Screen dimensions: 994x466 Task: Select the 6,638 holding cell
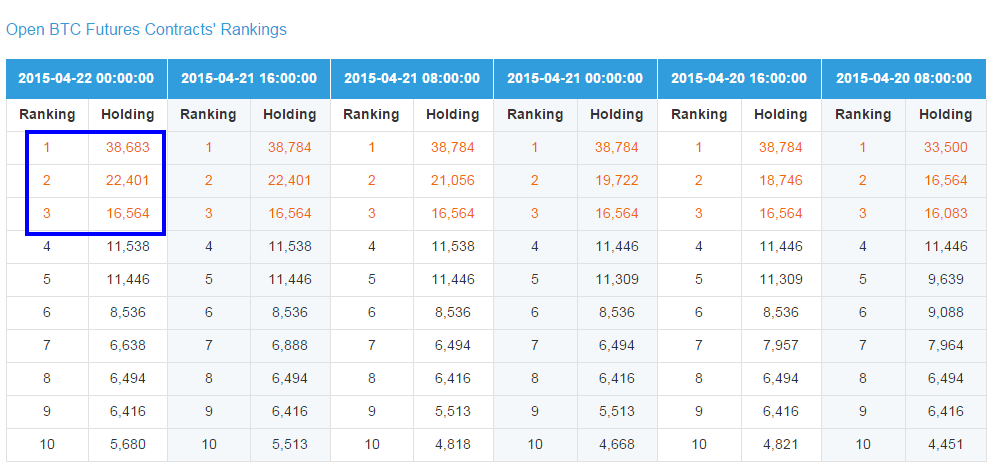[127, 346]
